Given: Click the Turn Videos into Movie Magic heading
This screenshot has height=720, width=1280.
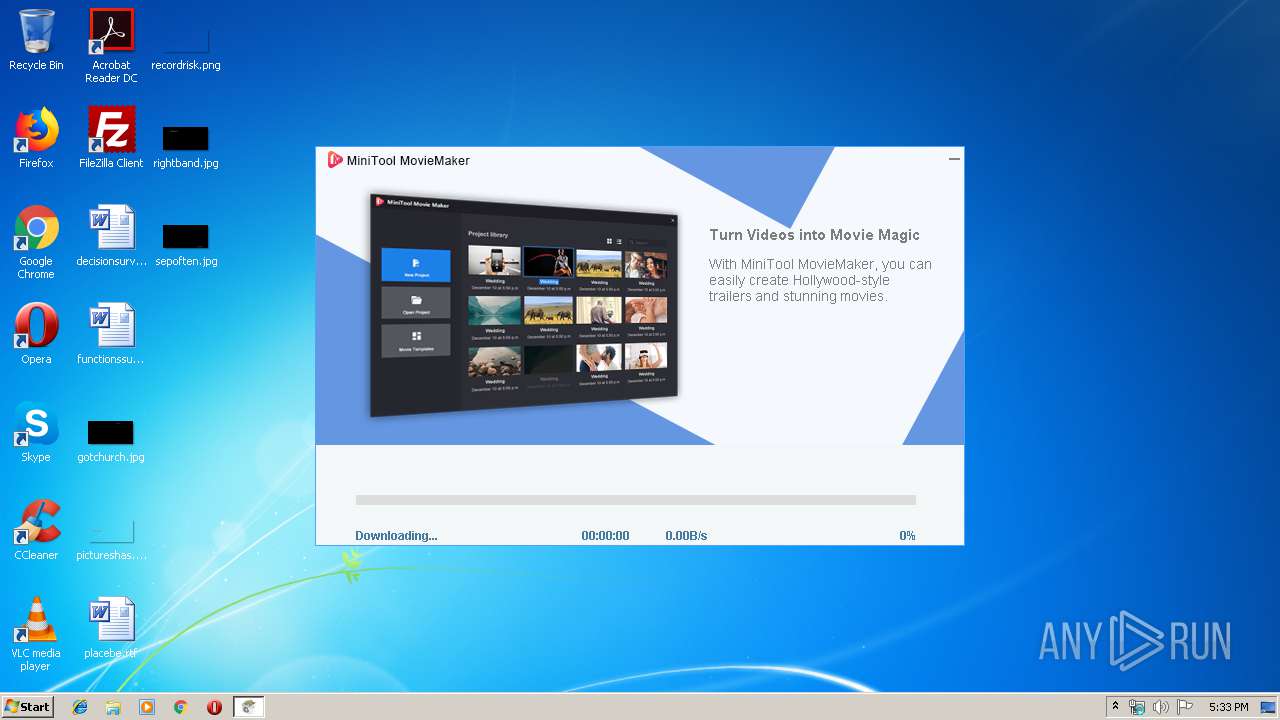Looking at the screenshot, I should pos(814,235).
